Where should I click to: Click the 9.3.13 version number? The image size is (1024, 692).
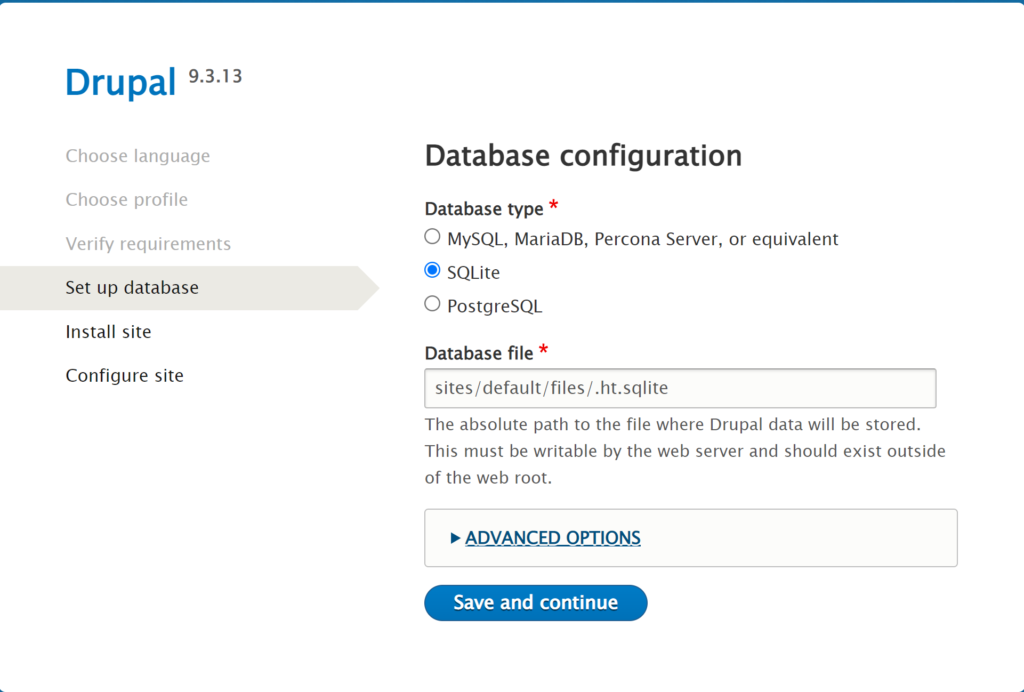coord(216,76)
